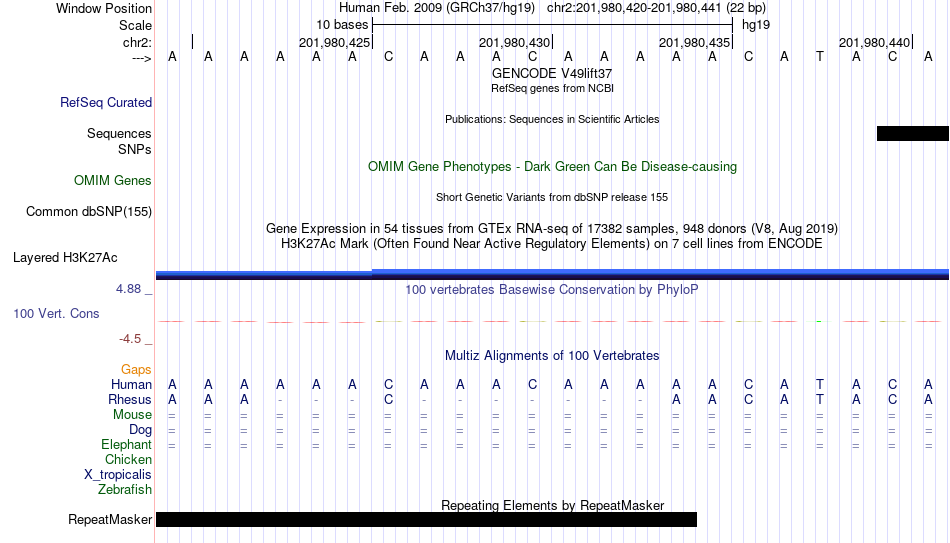Click the chr2:201,980,420-201,980,441 position text
The height and width of the screenshot is (543, 950).
pyautogui.click(x=633, y=8)
